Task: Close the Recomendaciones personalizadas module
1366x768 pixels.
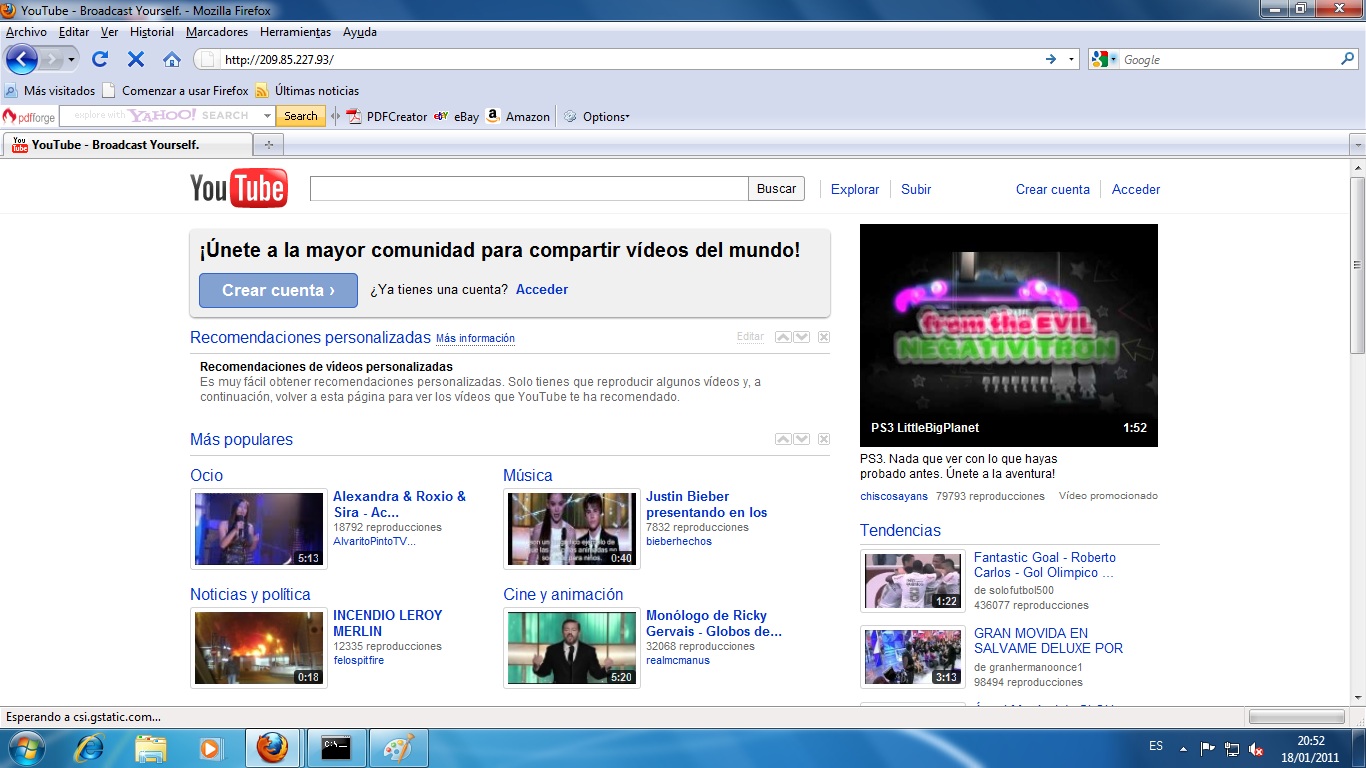Action: tap(824, 337)
